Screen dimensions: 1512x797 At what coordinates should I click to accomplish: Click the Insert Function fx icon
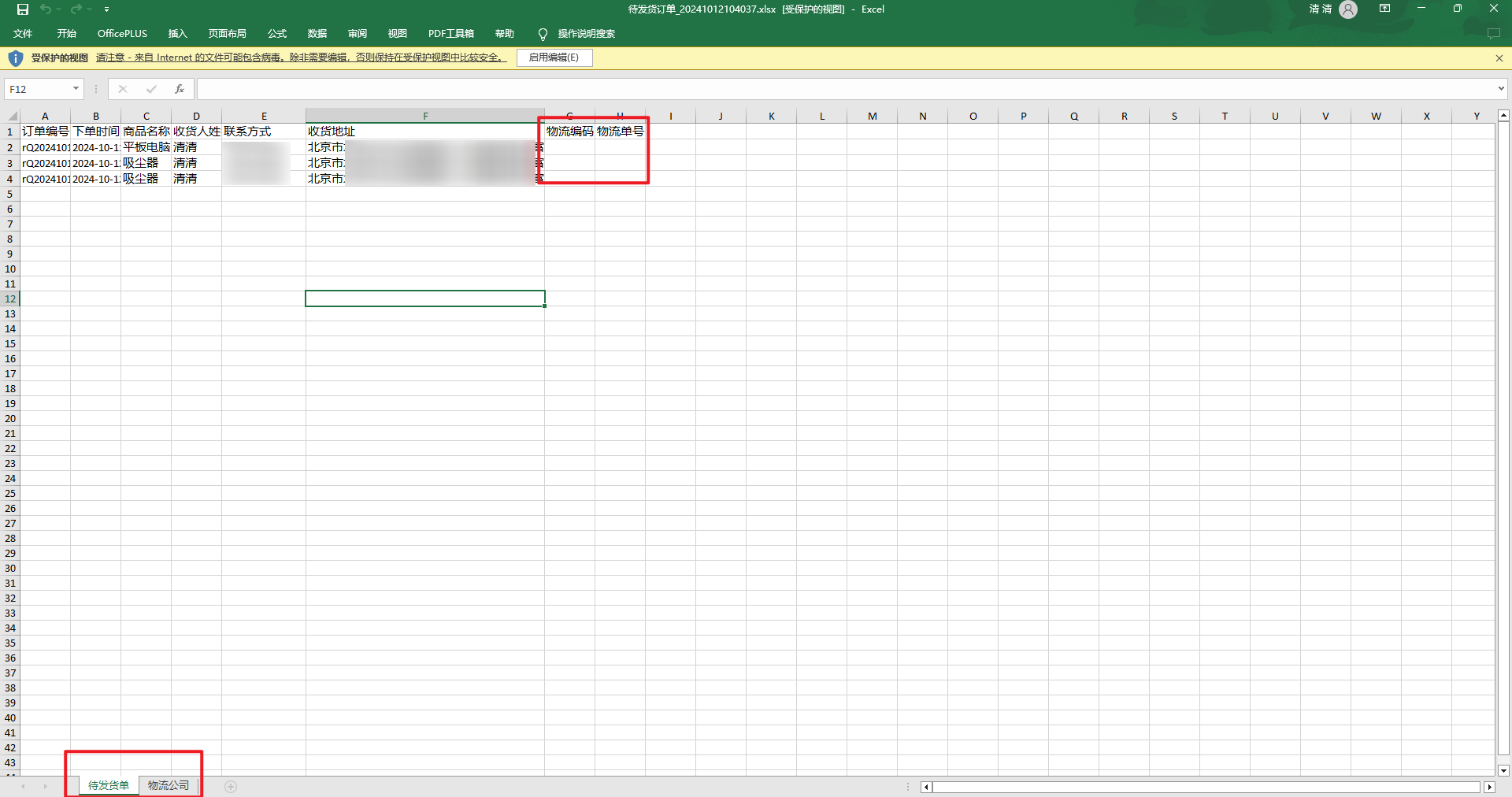180,89
